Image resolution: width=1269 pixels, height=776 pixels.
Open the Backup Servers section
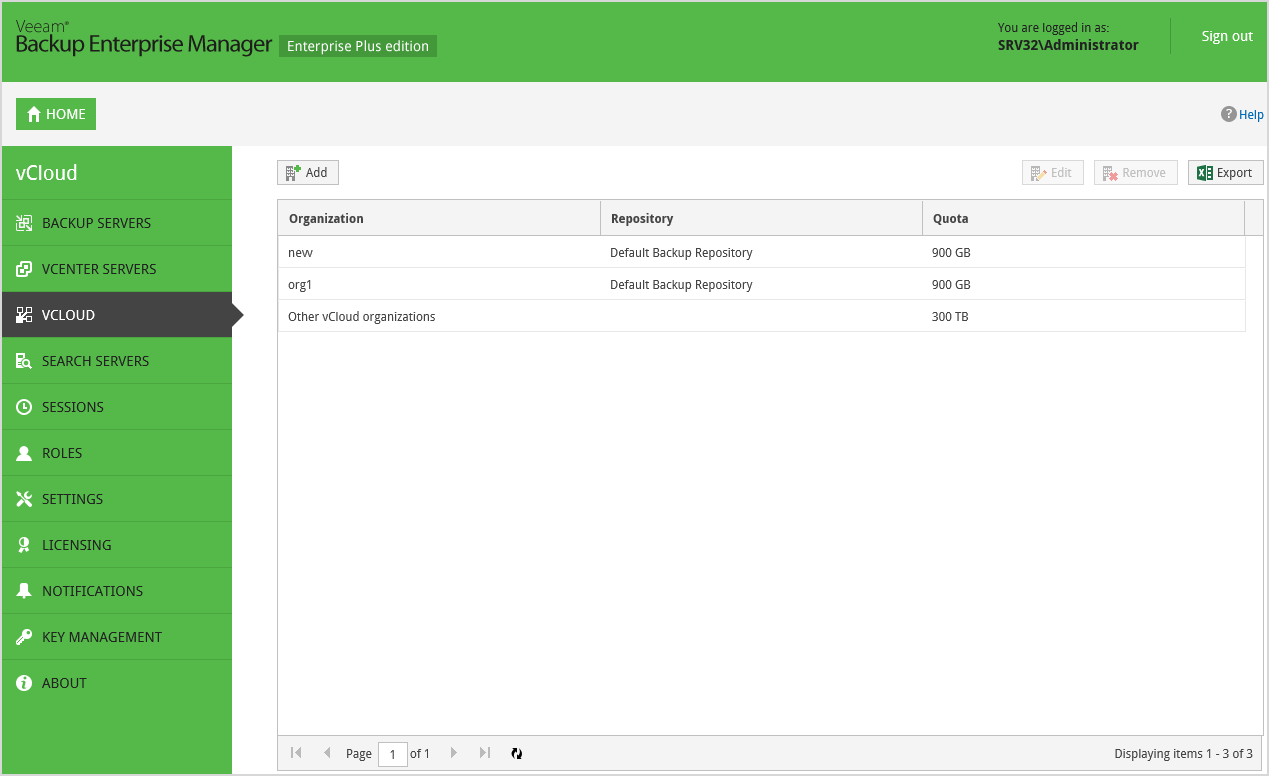117,223
